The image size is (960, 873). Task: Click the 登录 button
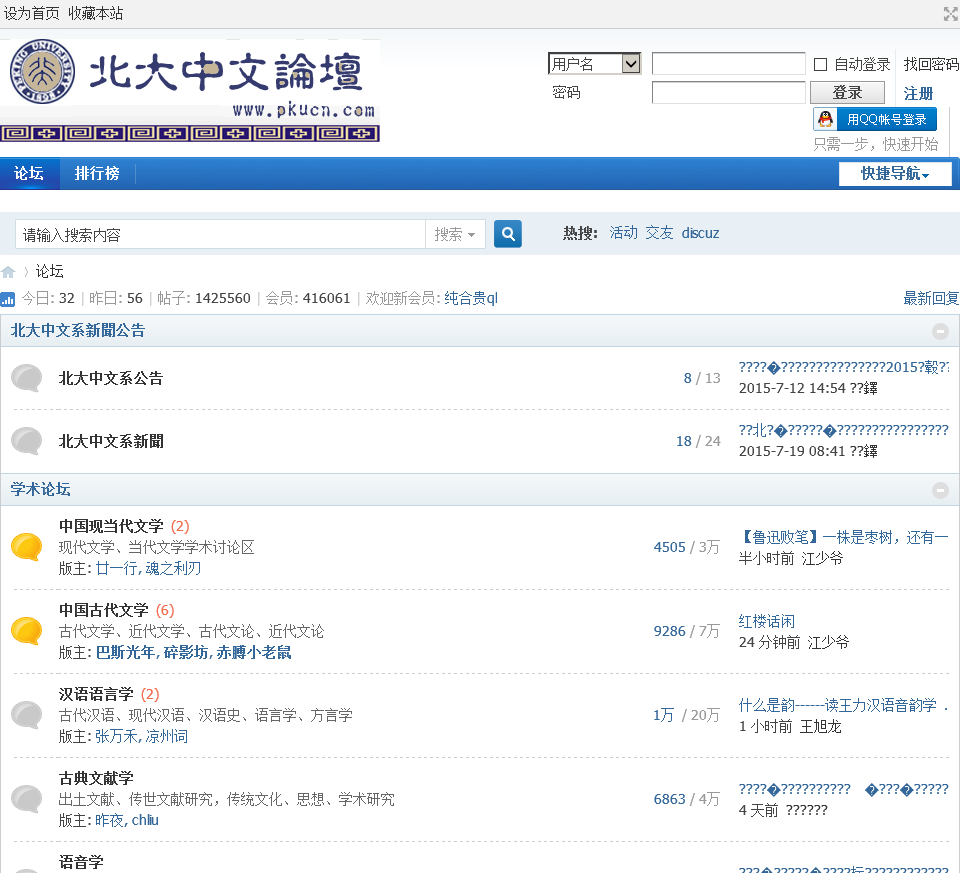847,92
